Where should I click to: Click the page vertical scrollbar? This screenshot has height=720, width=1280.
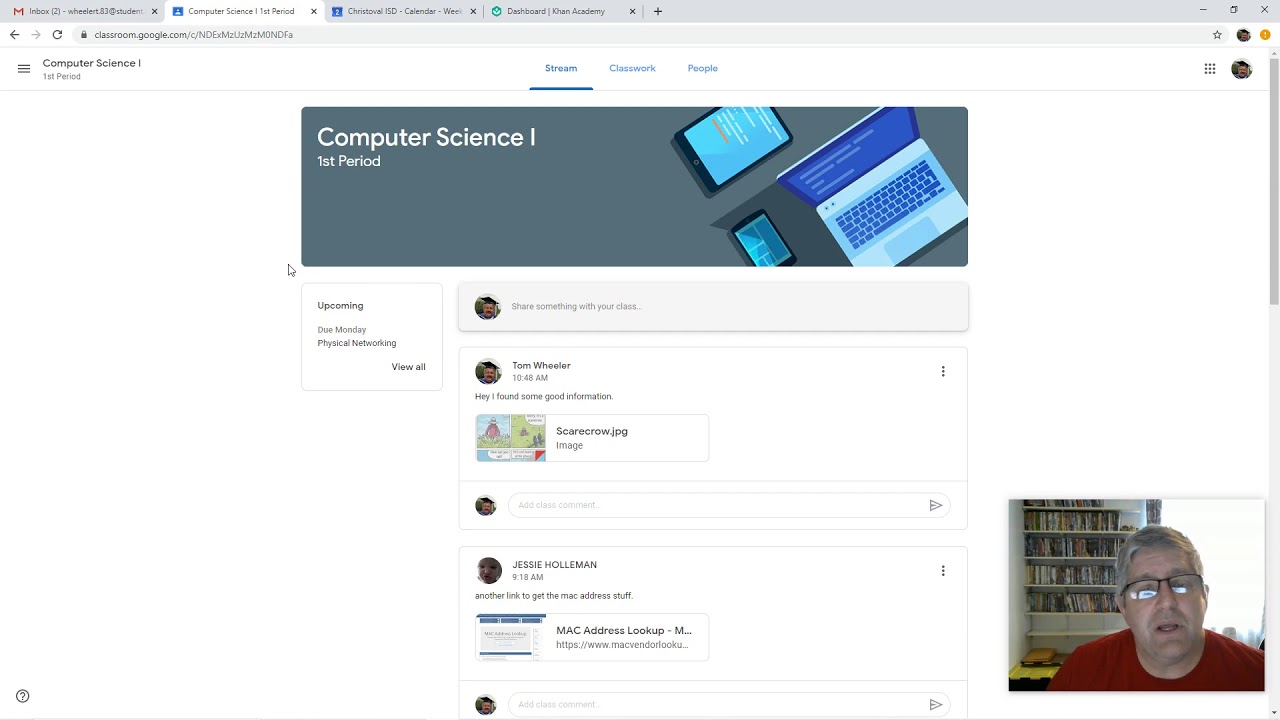point(1274,180)
